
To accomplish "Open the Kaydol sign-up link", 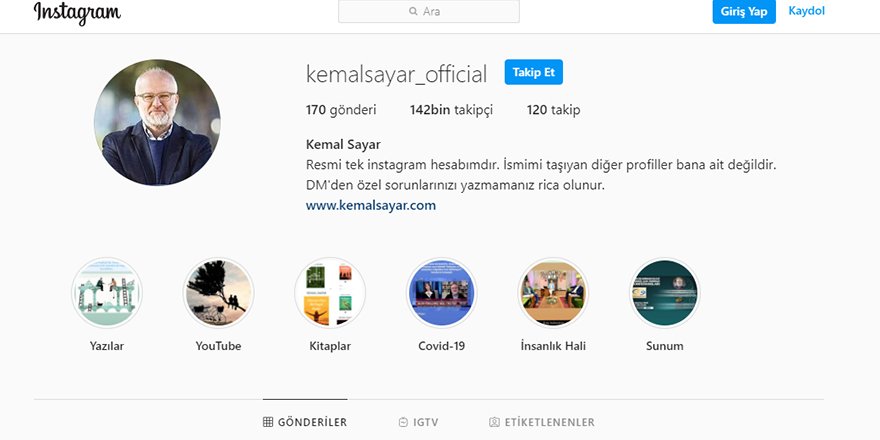I will tap(806, 11).
